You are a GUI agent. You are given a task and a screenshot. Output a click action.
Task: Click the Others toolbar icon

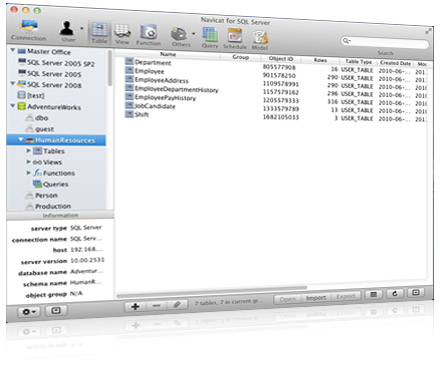click(x=180, y=37)
